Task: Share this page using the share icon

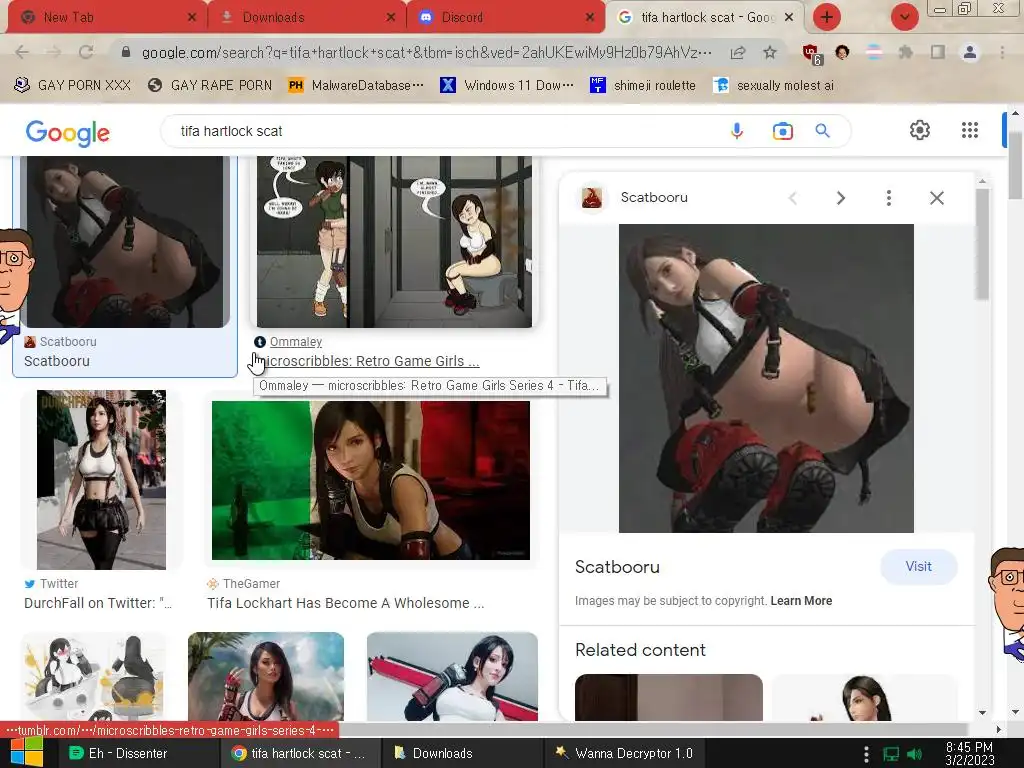Action: (x=738, y=53)
